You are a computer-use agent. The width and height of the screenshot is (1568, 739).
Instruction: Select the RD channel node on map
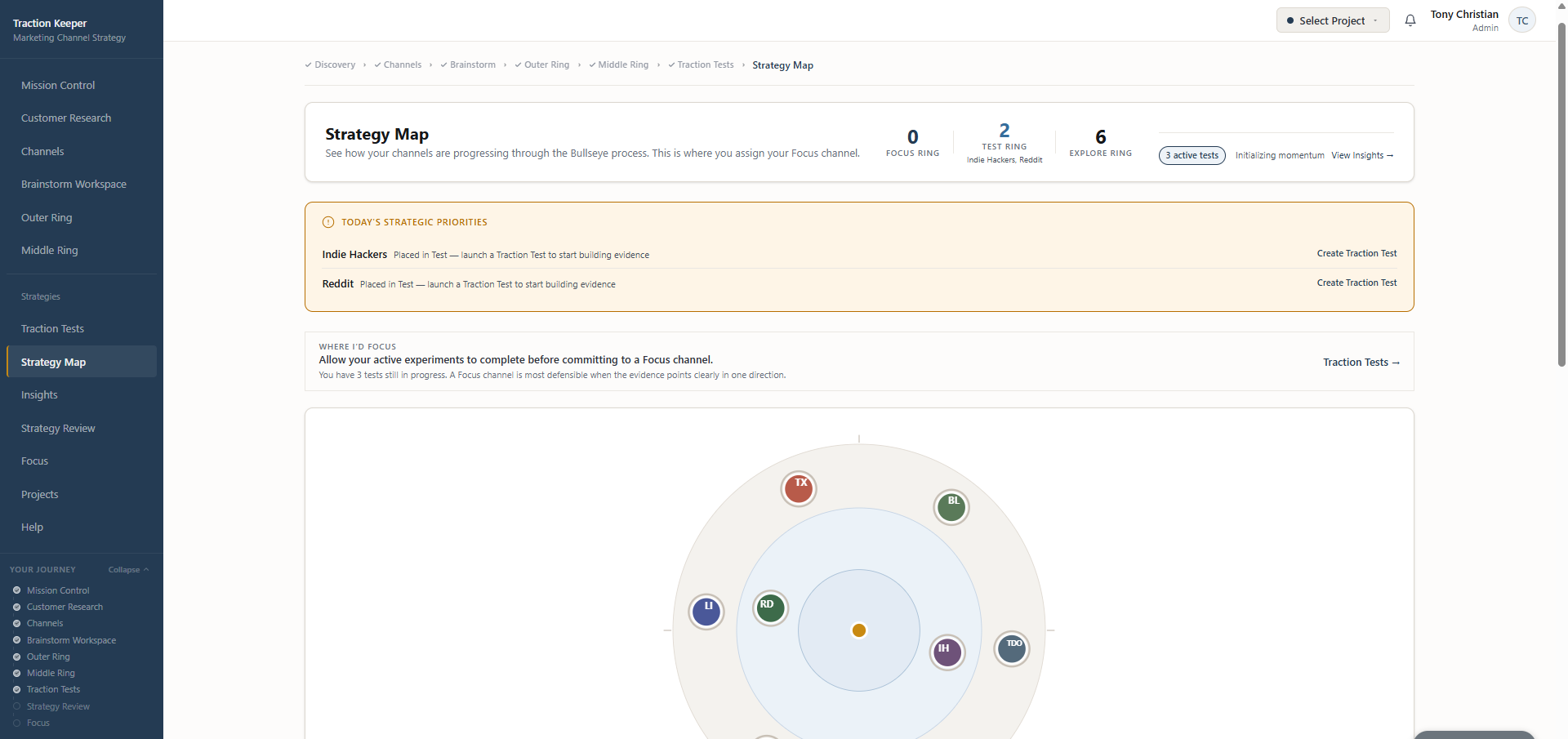pos(770,608)
